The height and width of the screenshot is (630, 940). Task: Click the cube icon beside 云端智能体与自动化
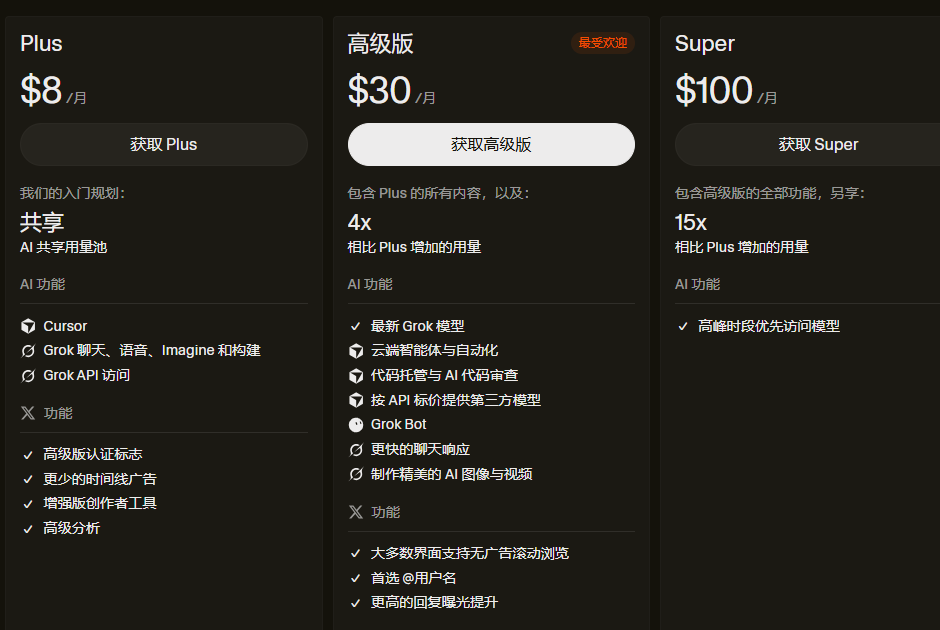pos(356,351)
